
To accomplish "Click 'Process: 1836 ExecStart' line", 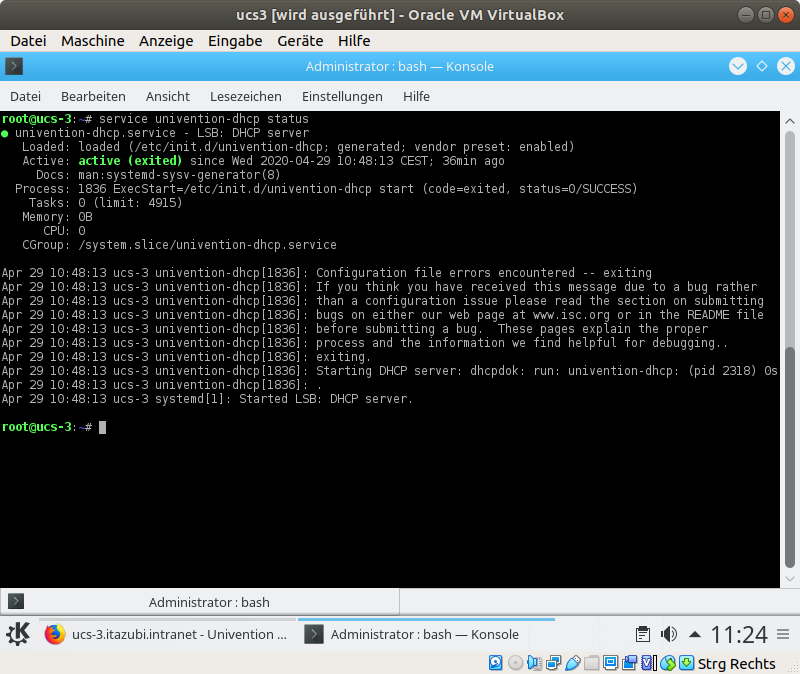I will click(326, 189).
